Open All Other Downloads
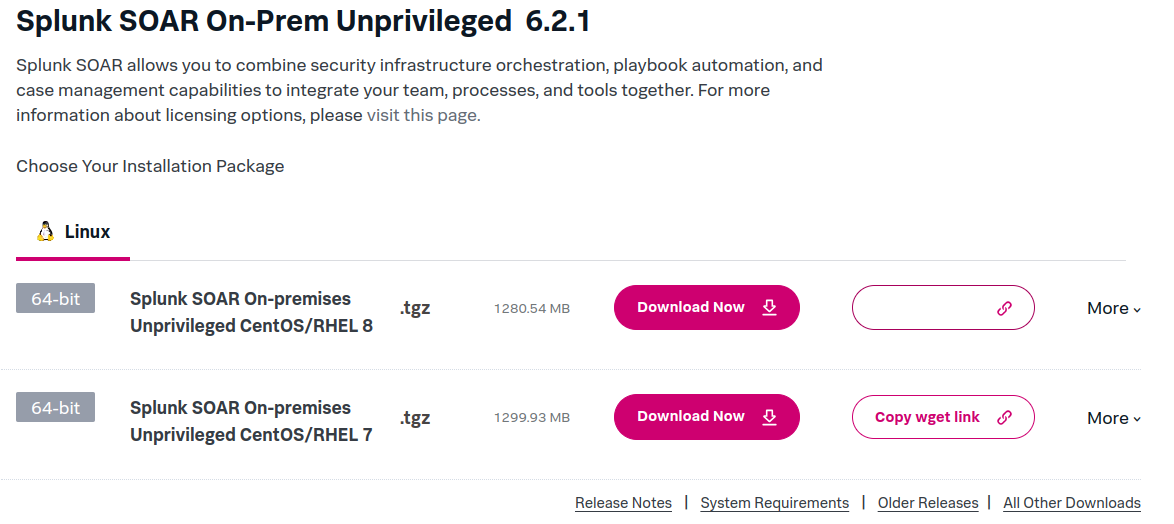 pyautogui.click(x=1071, y=503)
